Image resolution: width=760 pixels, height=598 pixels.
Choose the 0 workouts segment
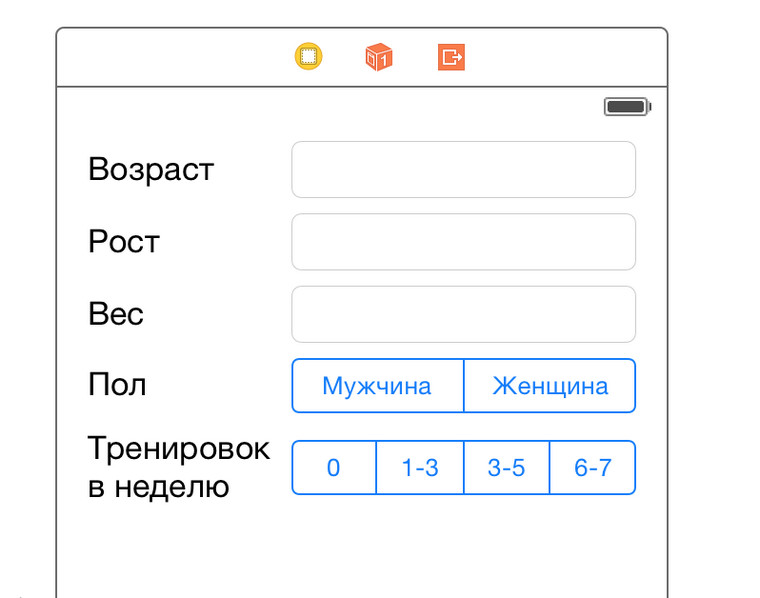click(x=334, y=468)
